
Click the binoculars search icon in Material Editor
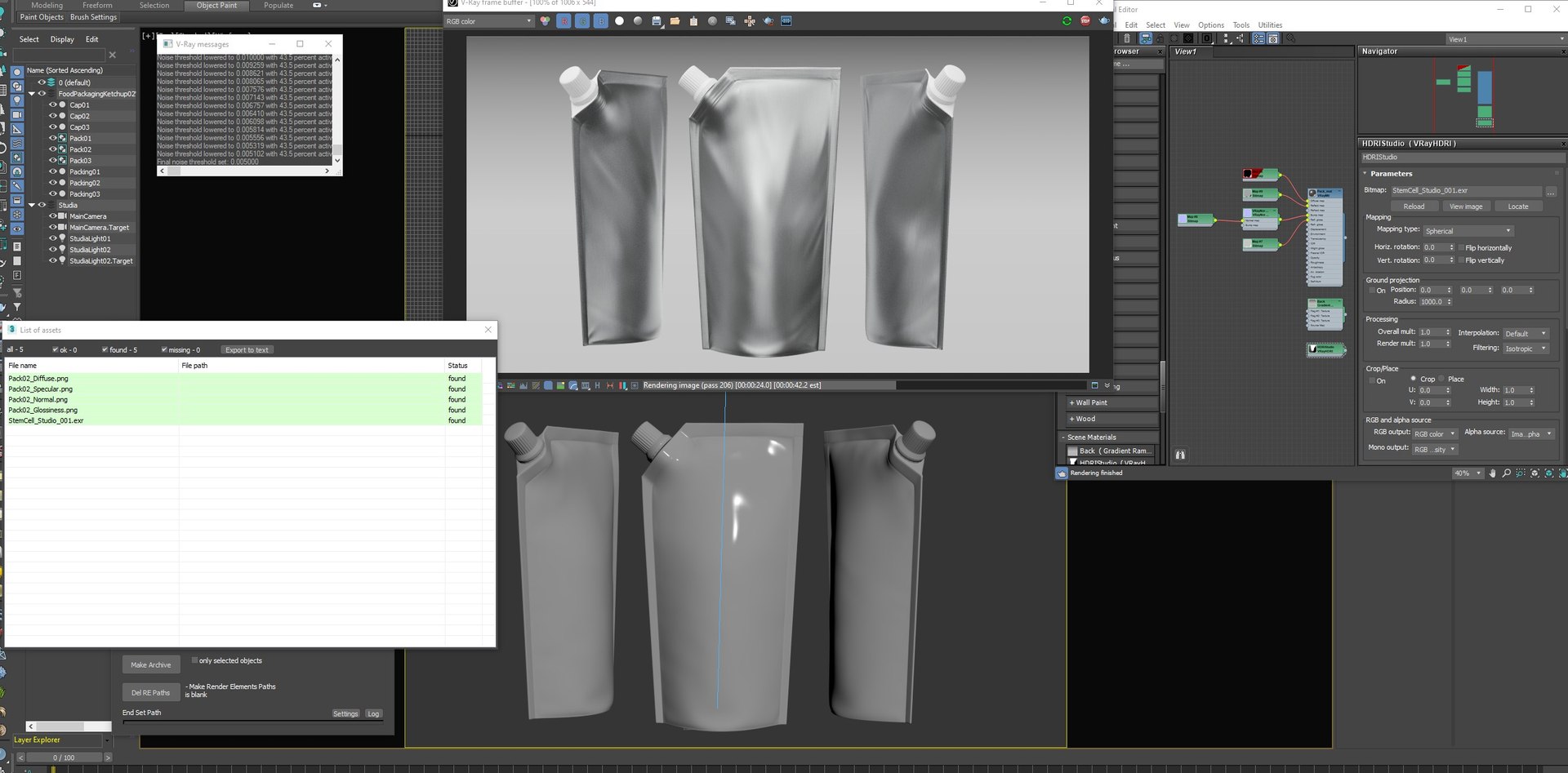[1180, 455]
